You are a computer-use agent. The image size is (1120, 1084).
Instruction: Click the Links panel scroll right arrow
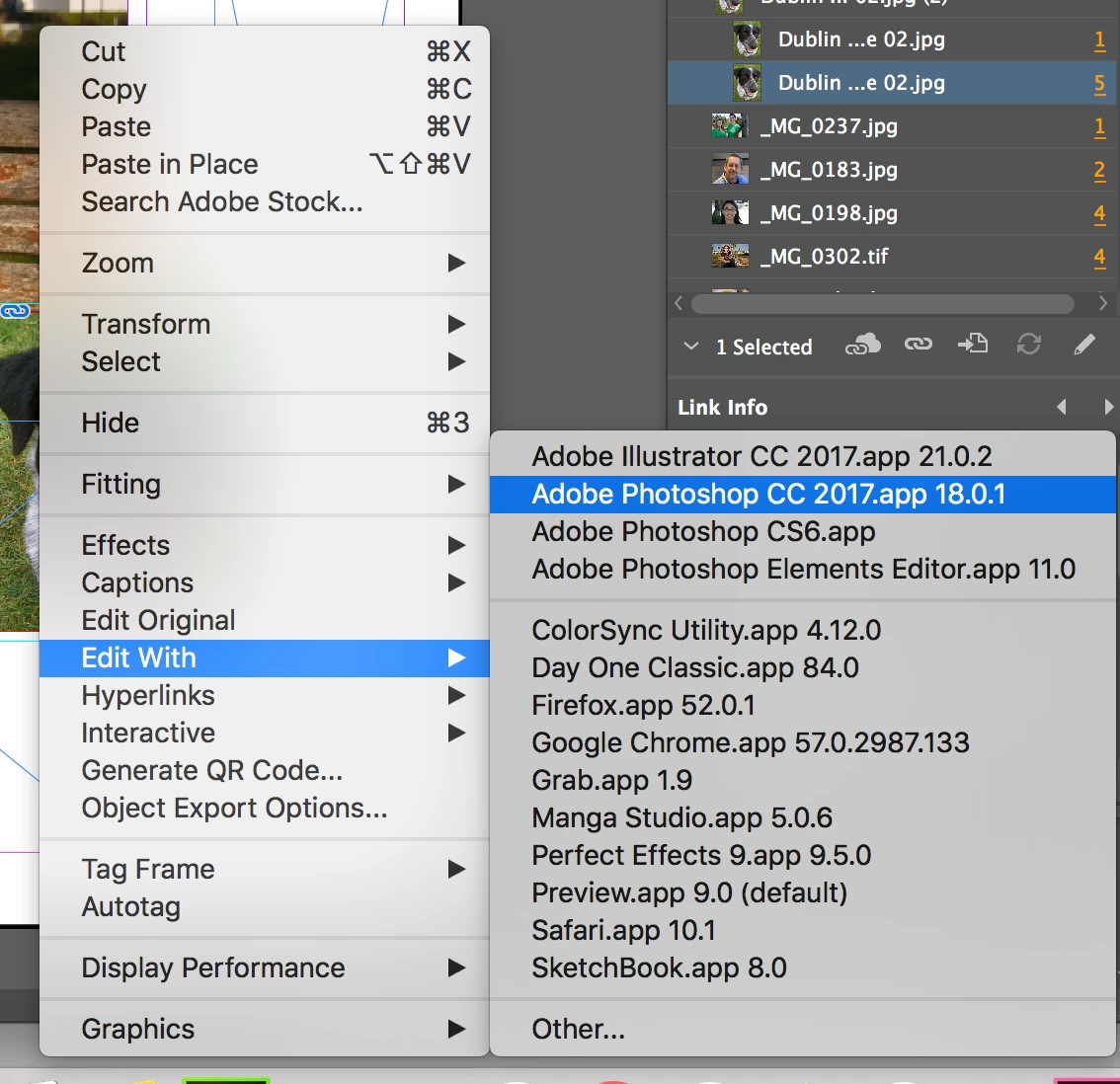coord(1103,303)
